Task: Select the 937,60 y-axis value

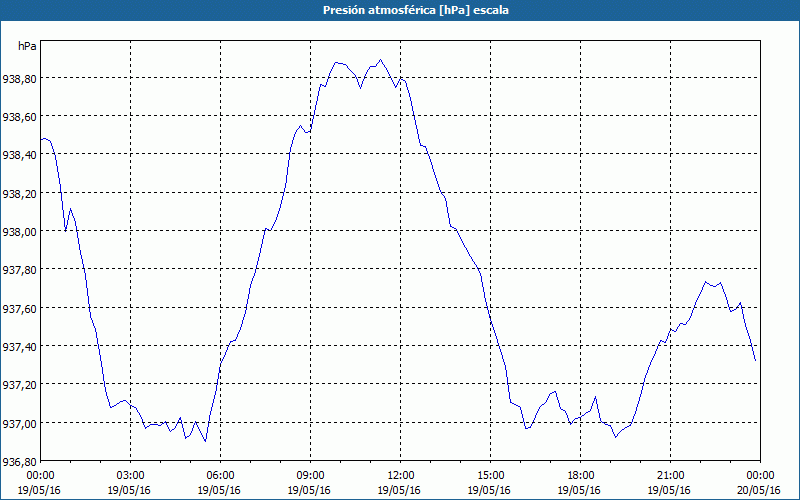Action: coord(19,309)
